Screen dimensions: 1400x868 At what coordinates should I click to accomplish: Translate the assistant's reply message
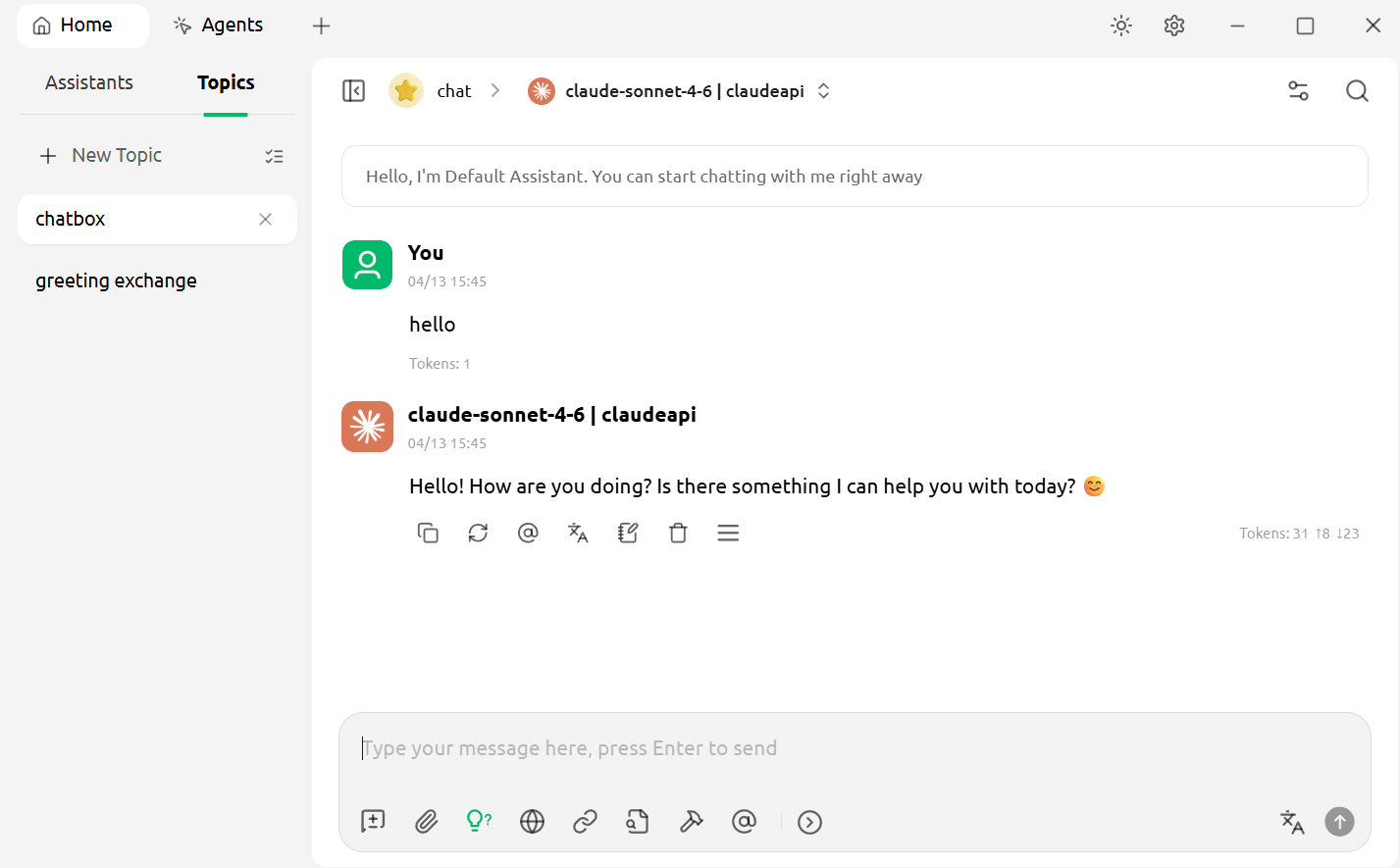578,533
